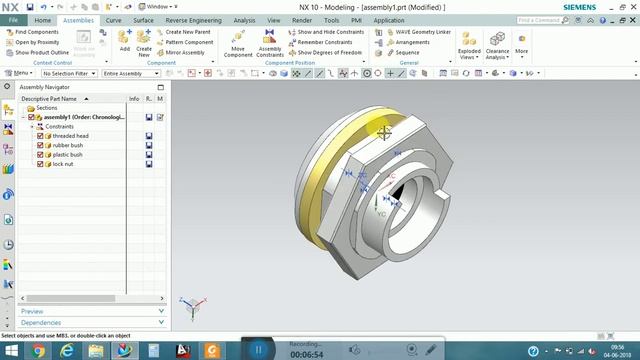Open the File menu
640x360 pixels.
coord(13,20)
